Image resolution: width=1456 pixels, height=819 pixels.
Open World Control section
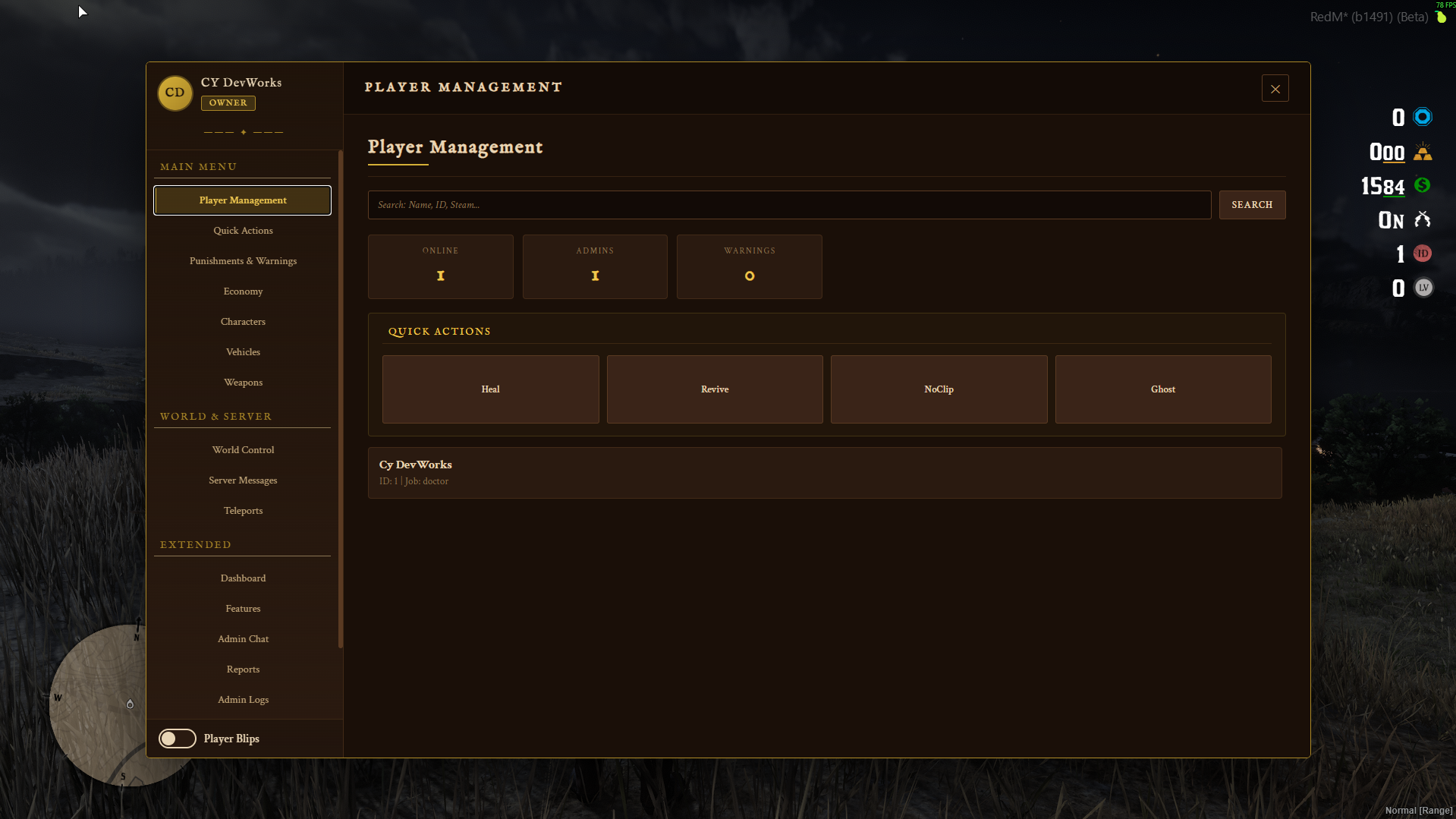(x=243, y=450)
